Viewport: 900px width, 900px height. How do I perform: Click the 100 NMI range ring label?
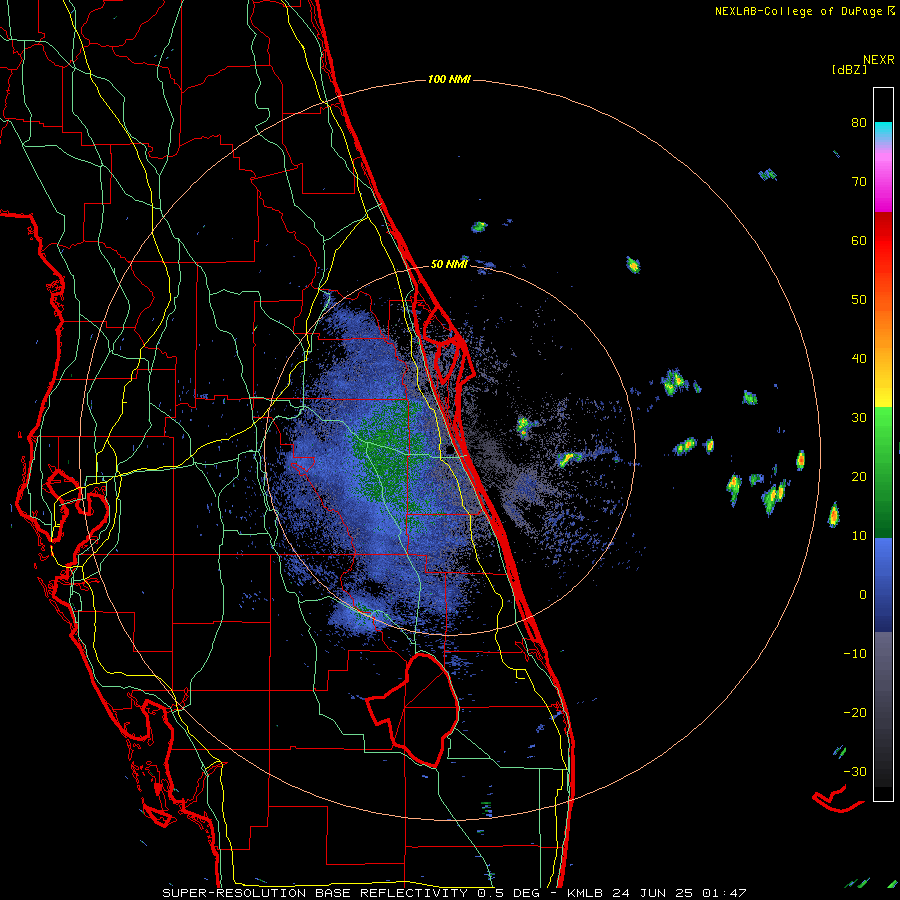point(449,79)
